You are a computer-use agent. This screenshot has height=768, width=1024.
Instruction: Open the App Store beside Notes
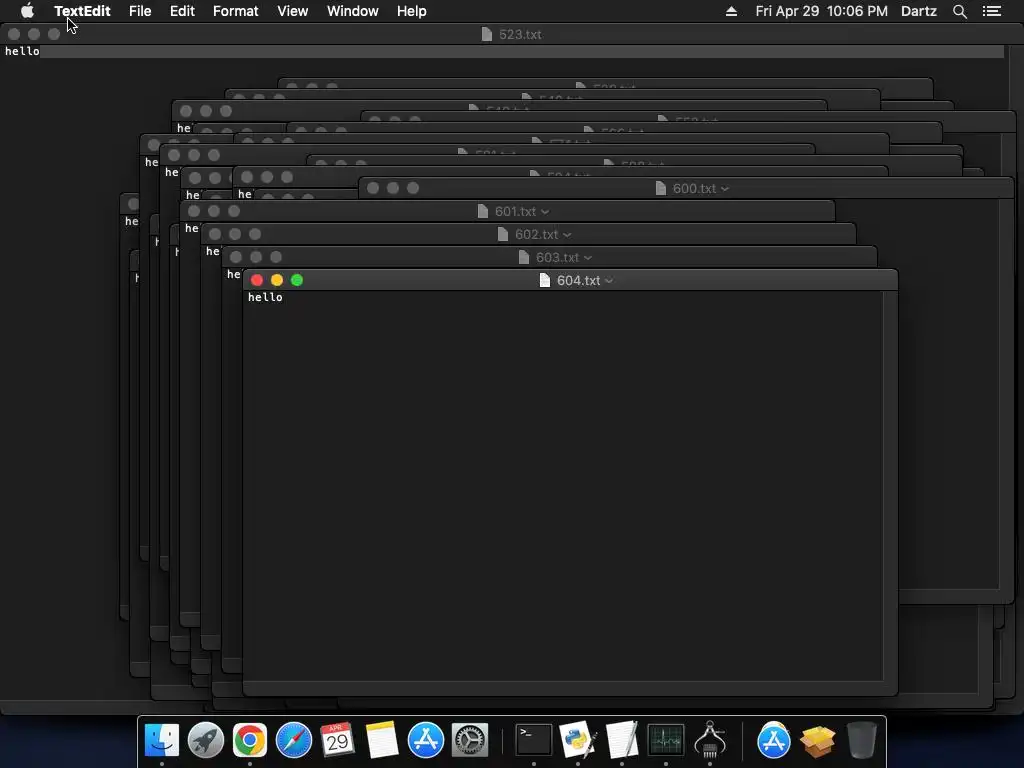coord(426,740)
